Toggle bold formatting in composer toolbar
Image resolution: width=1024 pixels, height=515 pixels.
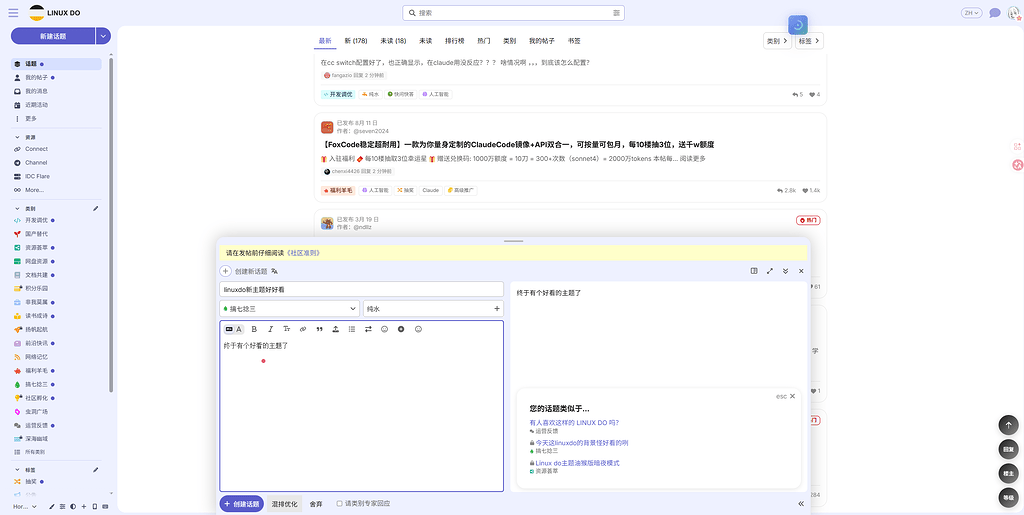254,329
